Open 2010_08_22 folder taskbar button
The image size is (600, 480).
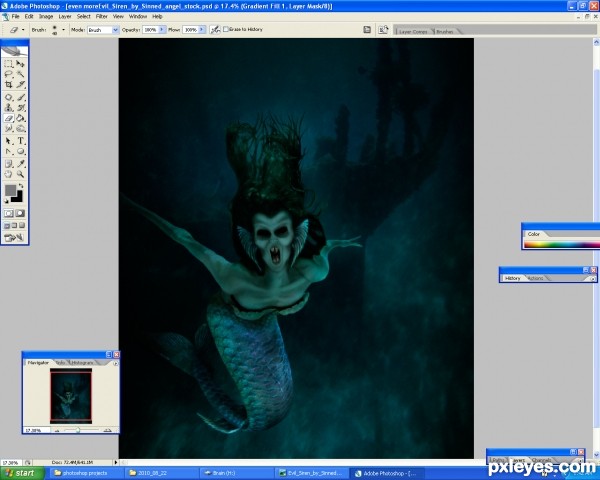tap(161, 473)
